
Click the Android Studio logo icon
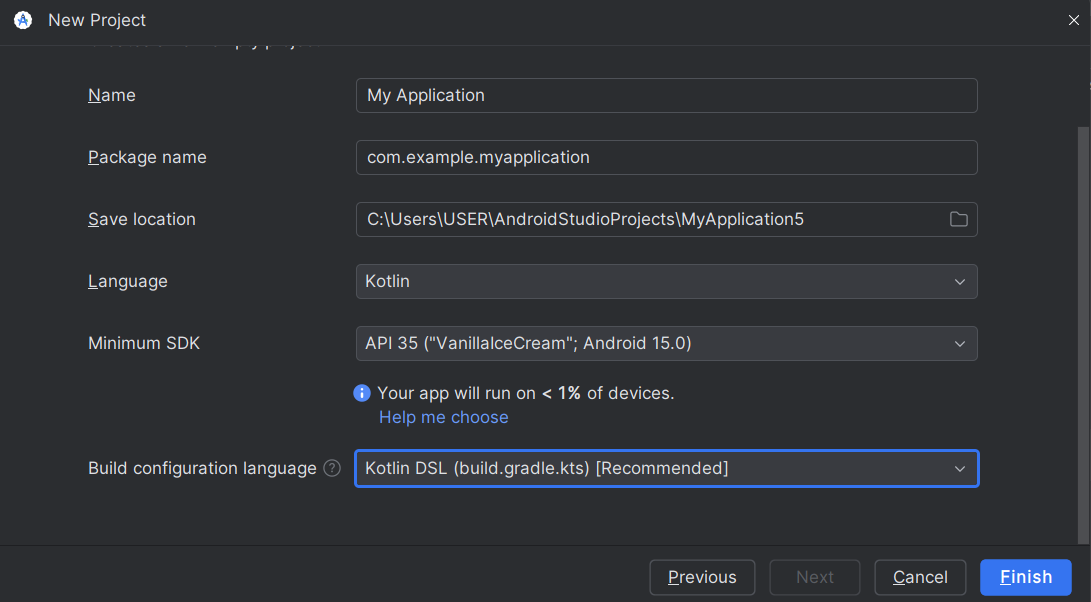[23, 20]
